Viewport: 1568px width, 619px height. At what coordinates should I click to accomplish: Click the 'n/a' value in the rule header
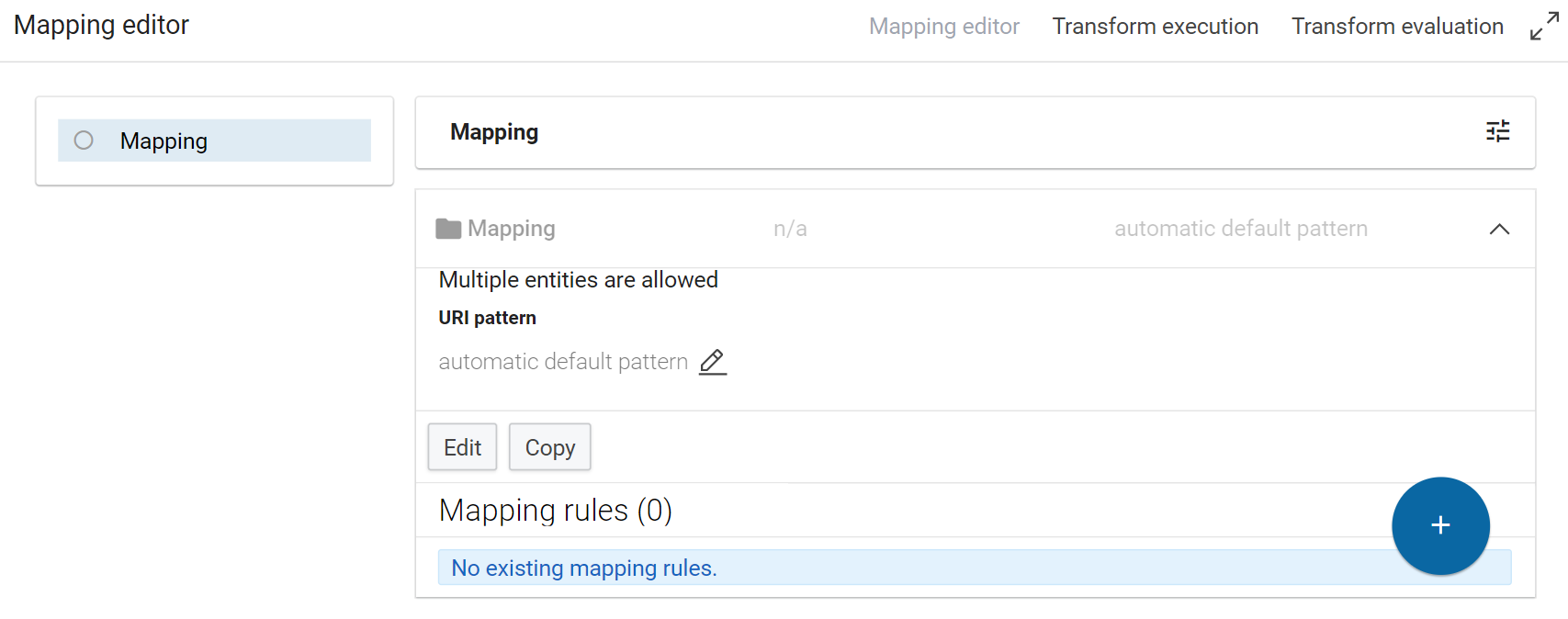790,229
